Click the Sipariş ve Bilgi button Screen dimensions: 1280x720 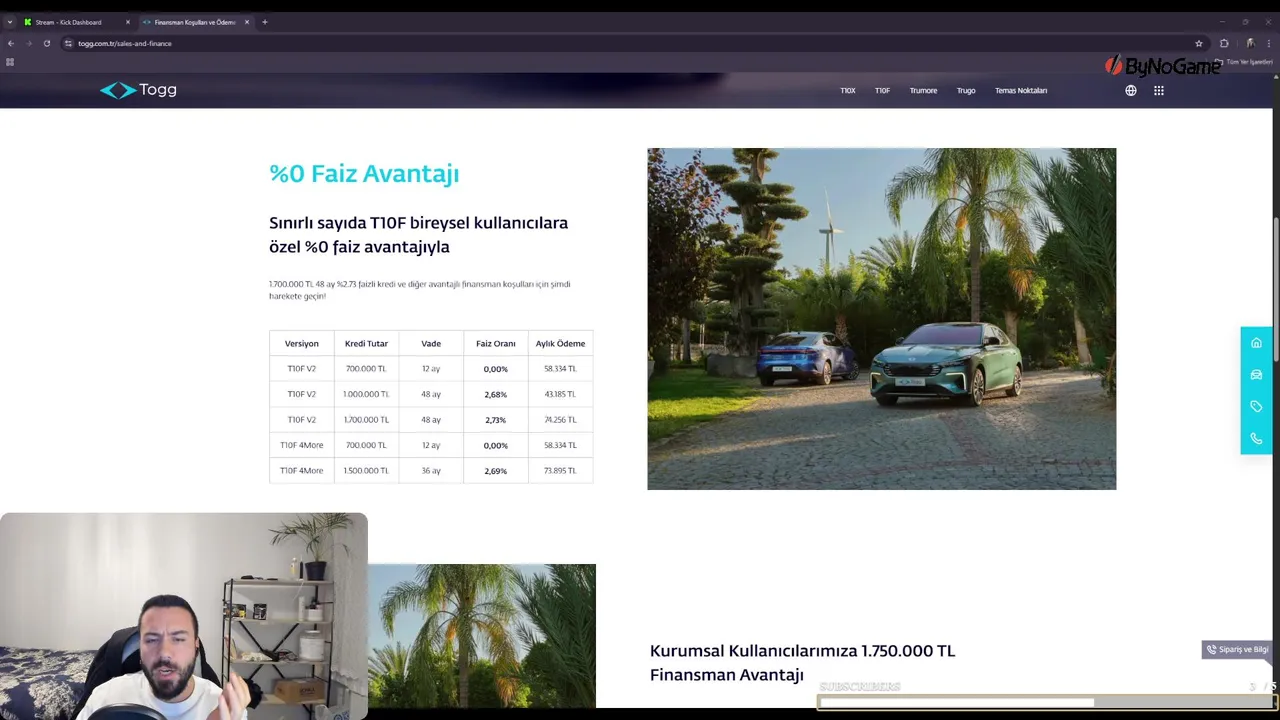[1236, 650]
